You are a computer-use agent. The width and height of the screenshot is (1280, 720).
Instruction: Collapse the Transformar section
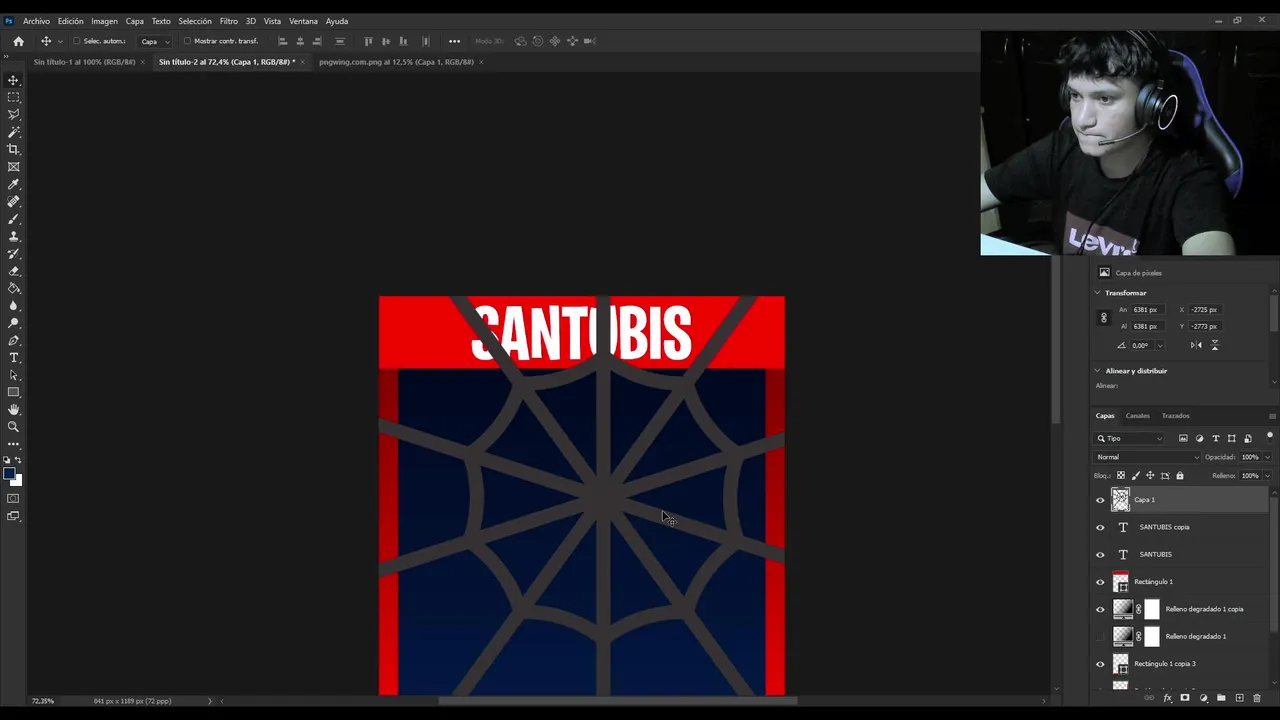click(1097, 293)
